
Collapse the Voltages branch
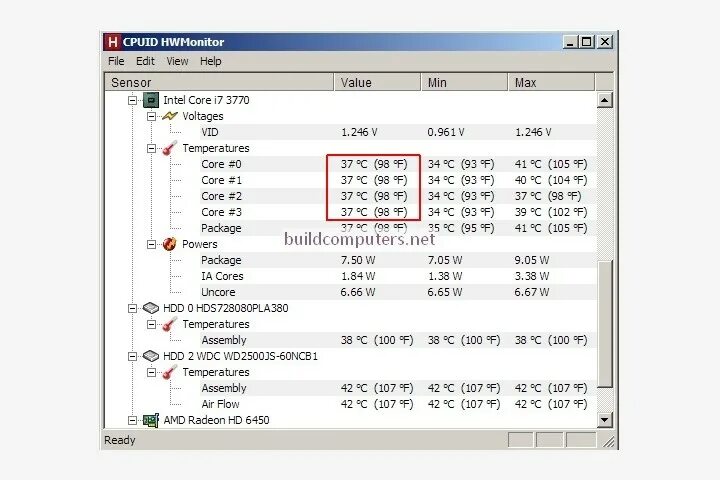151,116
